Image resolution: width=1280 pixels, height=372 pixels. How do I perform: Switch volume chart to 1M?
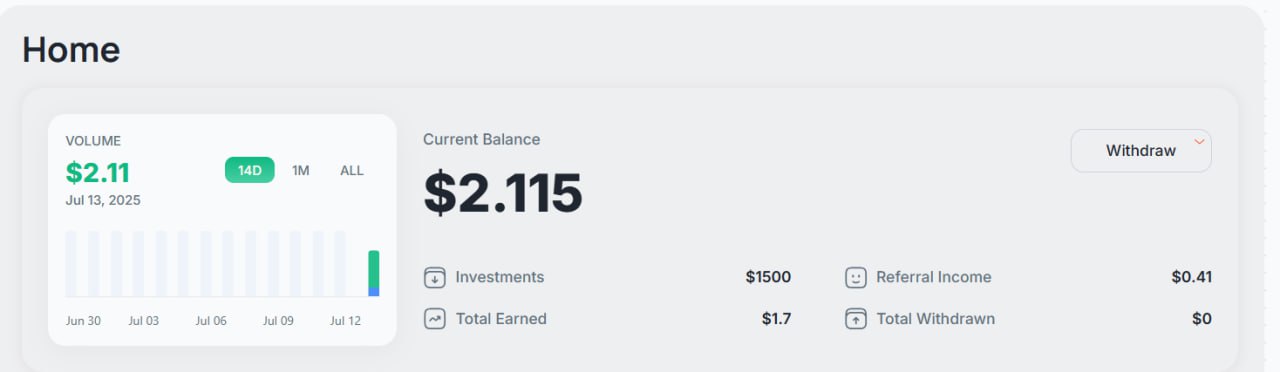[301, 170]
